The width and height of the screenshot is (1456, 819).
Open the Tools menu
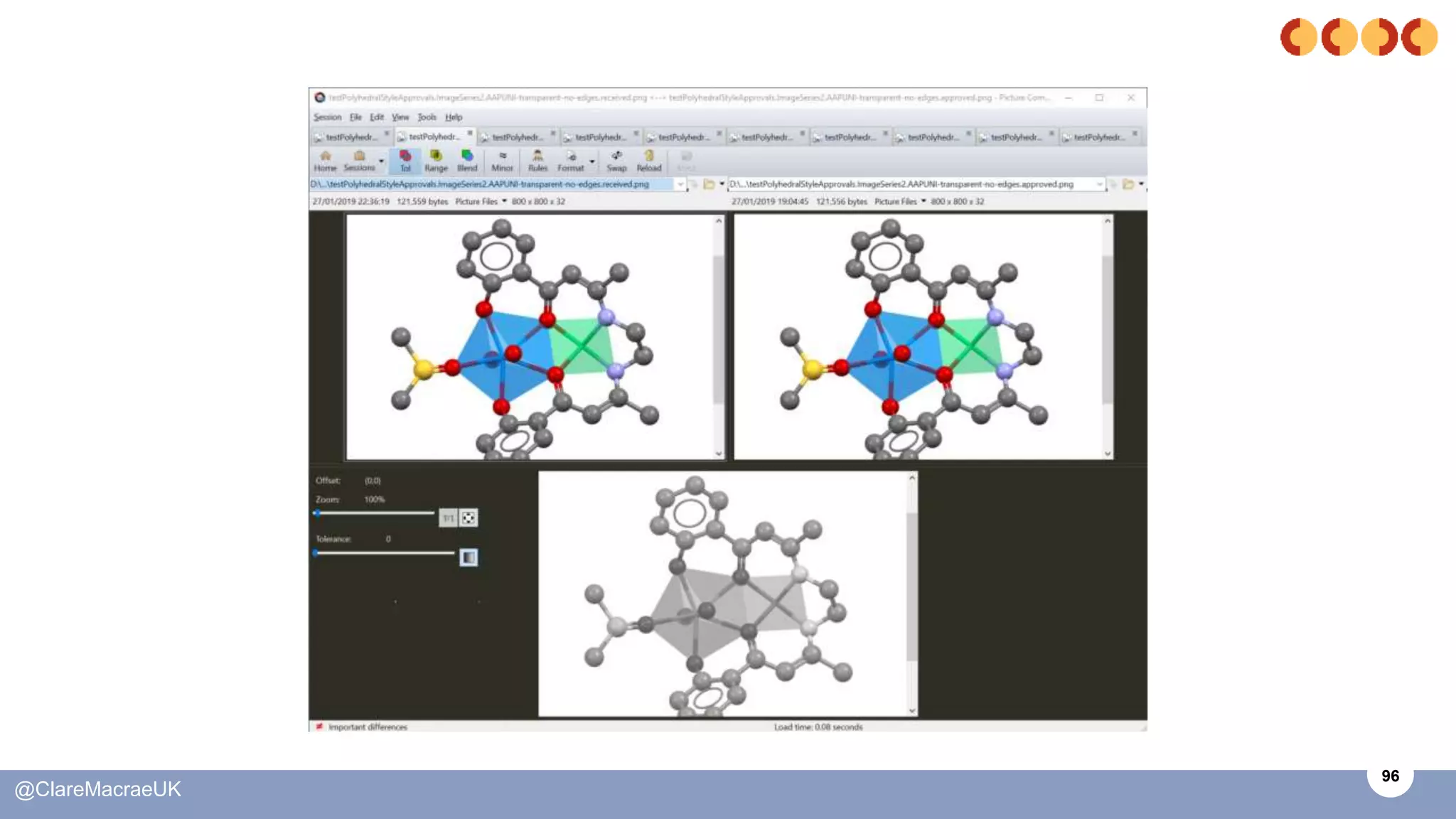[427, 117]
